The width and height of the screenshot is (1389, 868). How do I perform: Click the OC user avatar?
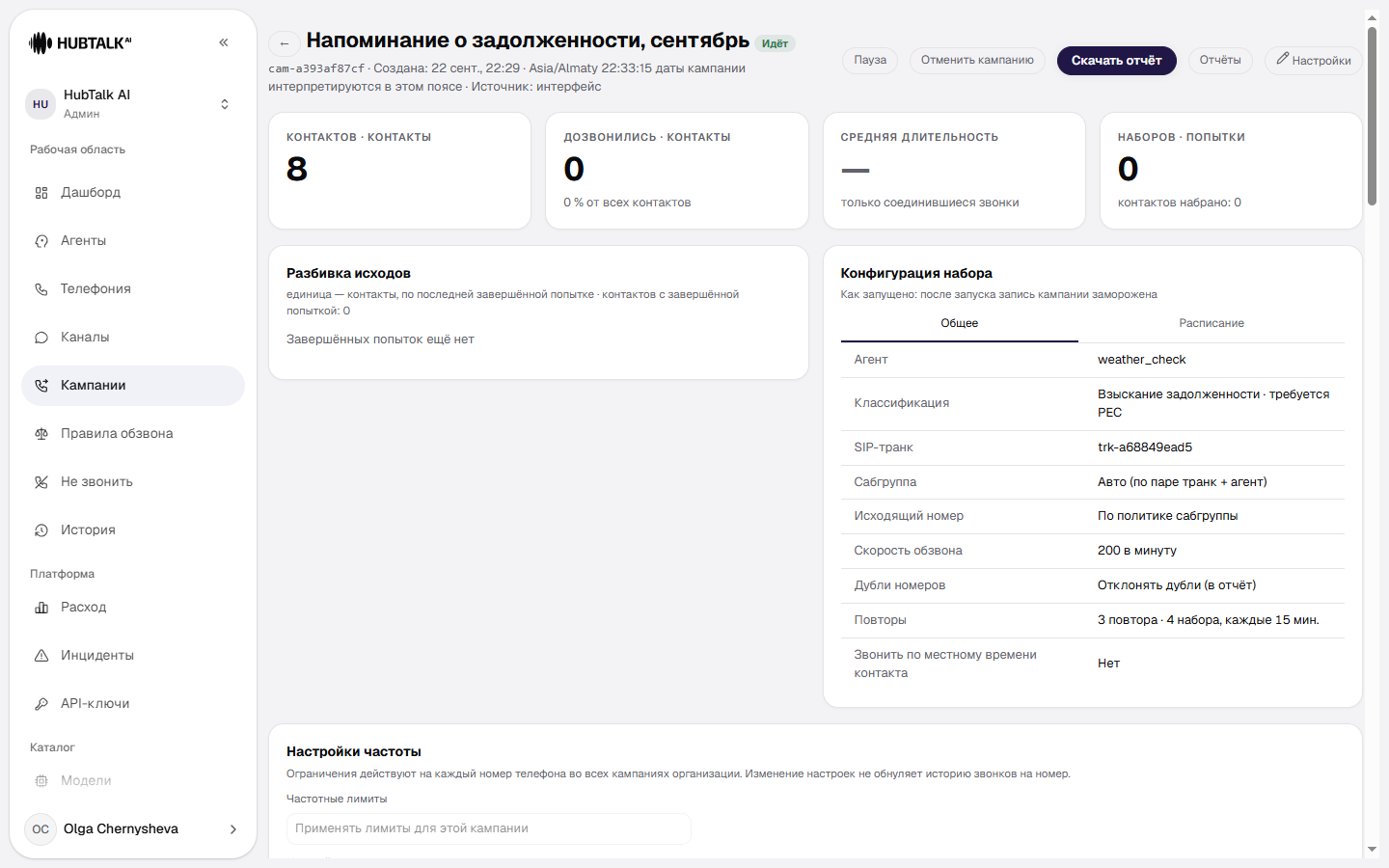[x=41, y=829]
